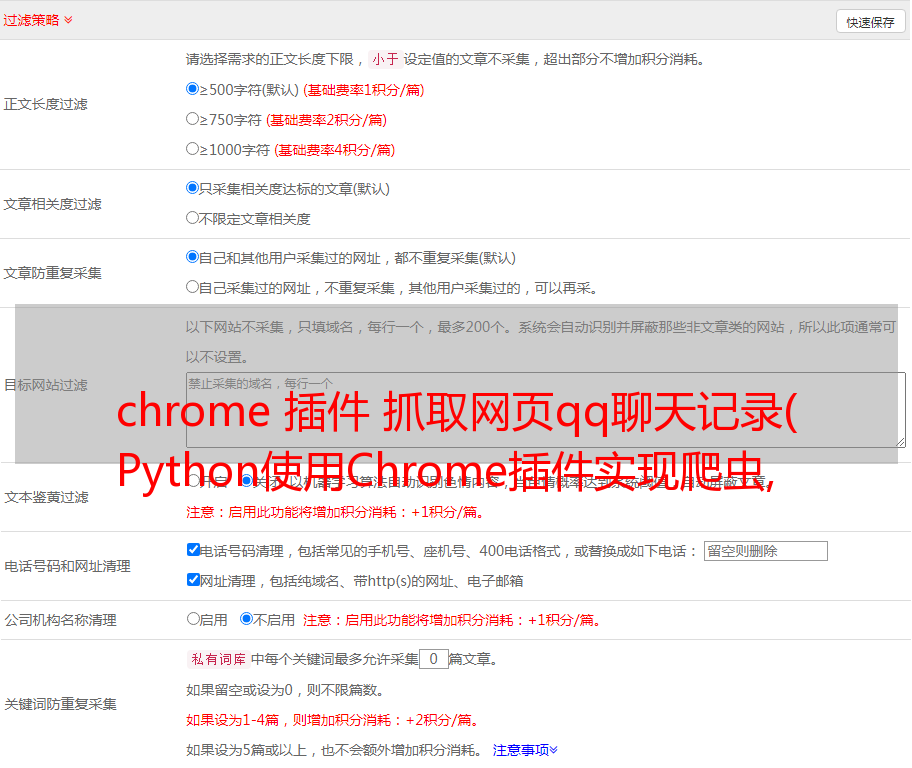The height and width of the screenshot is (768, 912).
Task: Select the ≥1000字符 radio option
Action: [192, 148]
